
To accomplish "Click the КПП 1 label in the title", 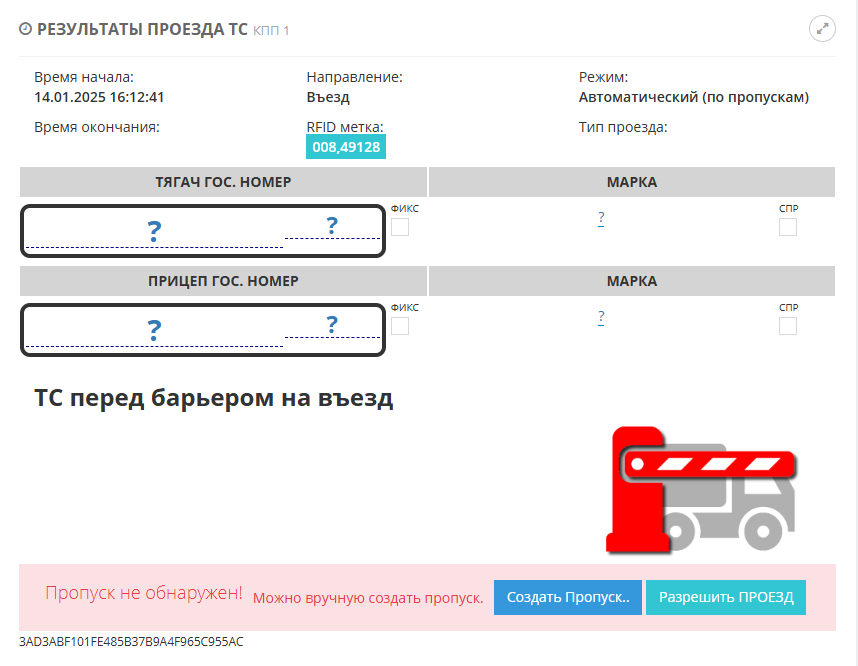I will point(271,31).
